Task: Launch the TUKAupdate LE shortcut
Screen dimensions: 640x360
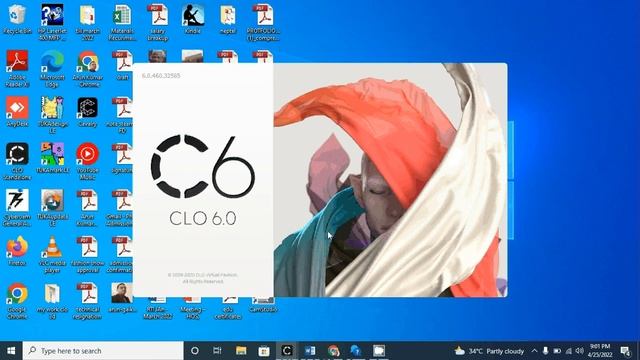Action: click(52, 208)
